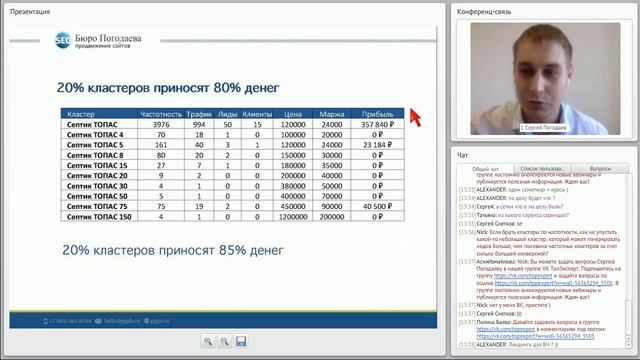Click the Частотность column header
The image size is (640, 360).
(161, 114)
